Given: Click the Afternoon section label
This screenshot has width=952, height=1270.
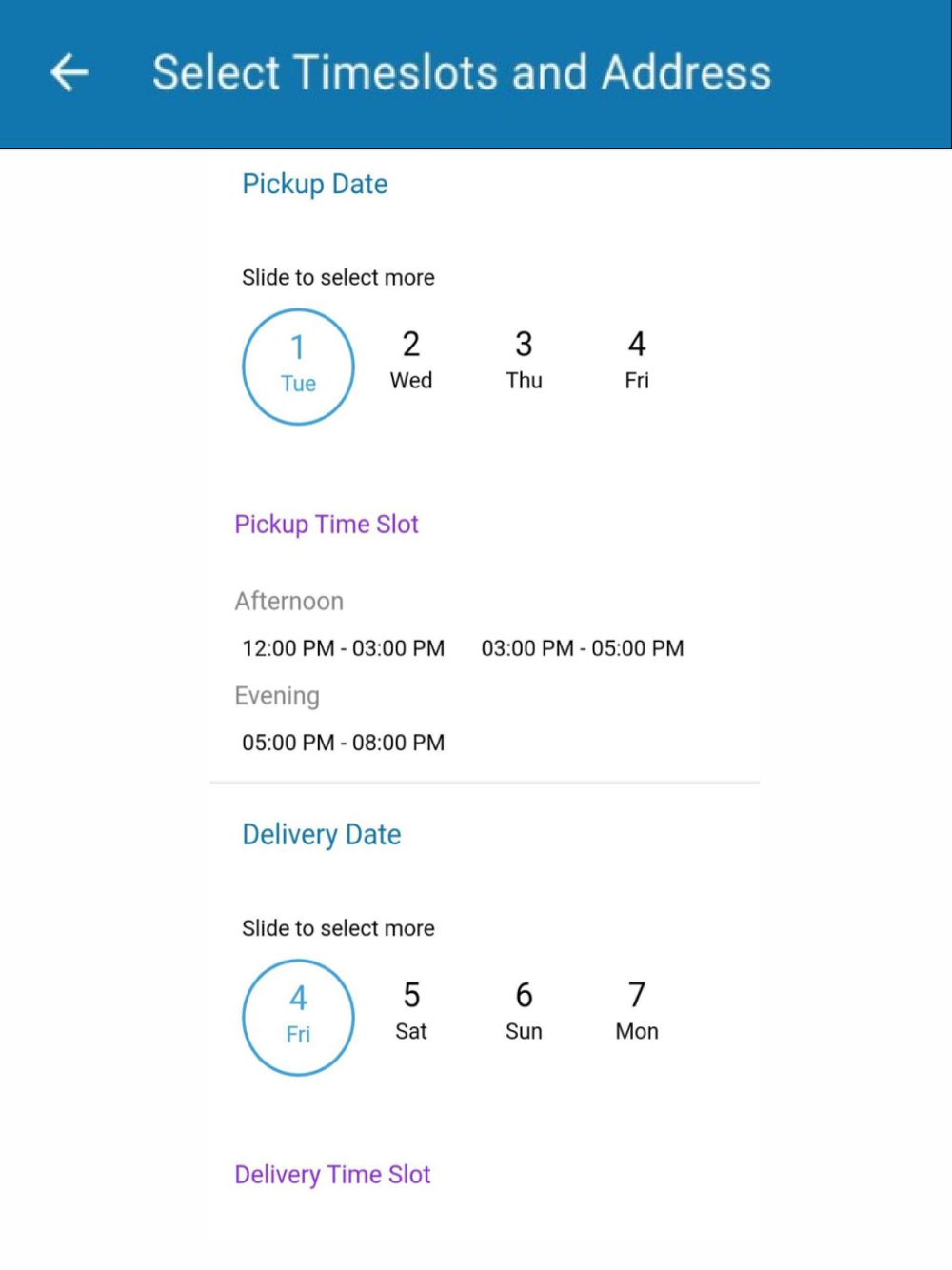Looking at the screenshot, I should 289,602.
